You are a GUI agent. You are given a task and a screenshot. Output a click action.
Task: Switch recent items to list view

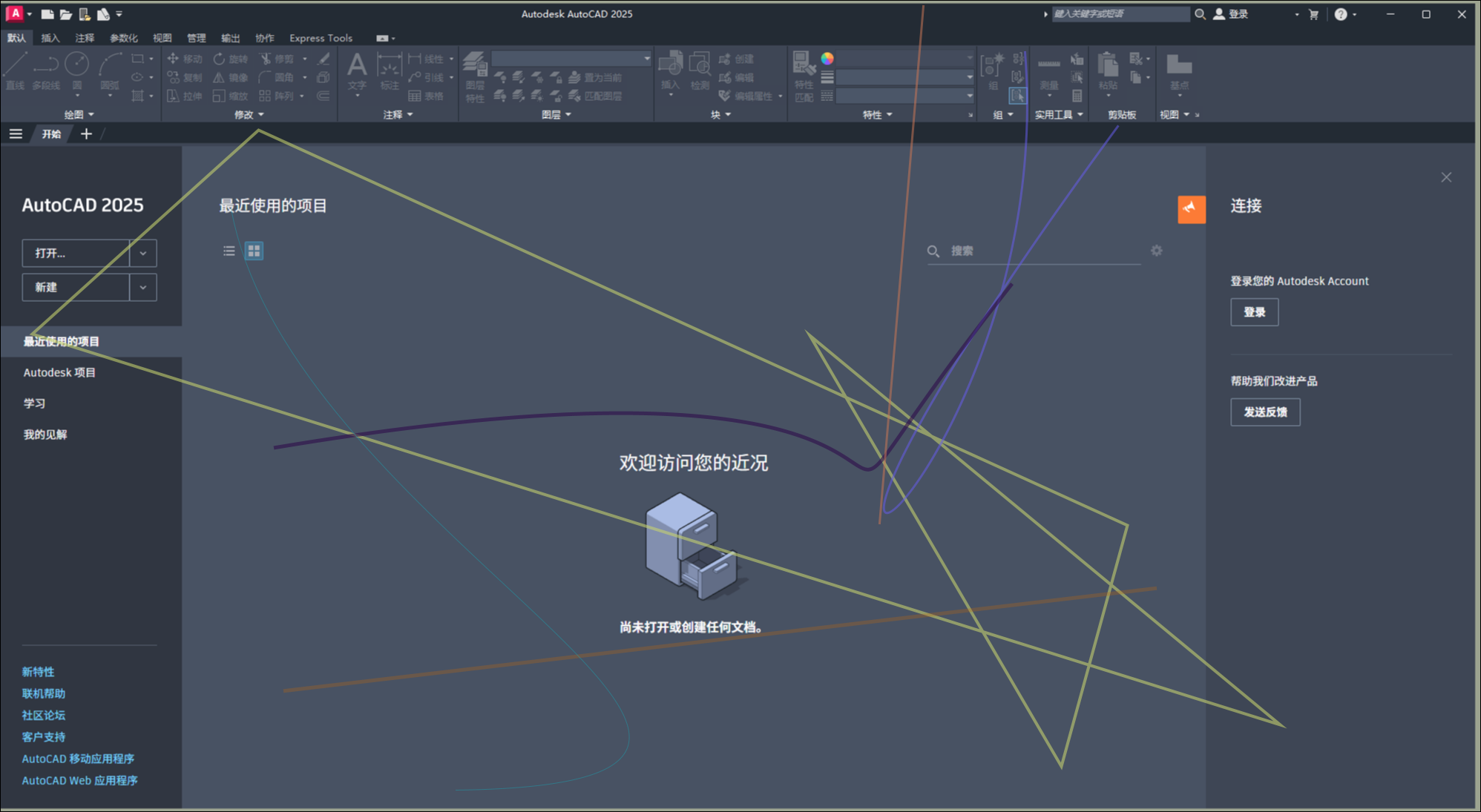point(229,251)
